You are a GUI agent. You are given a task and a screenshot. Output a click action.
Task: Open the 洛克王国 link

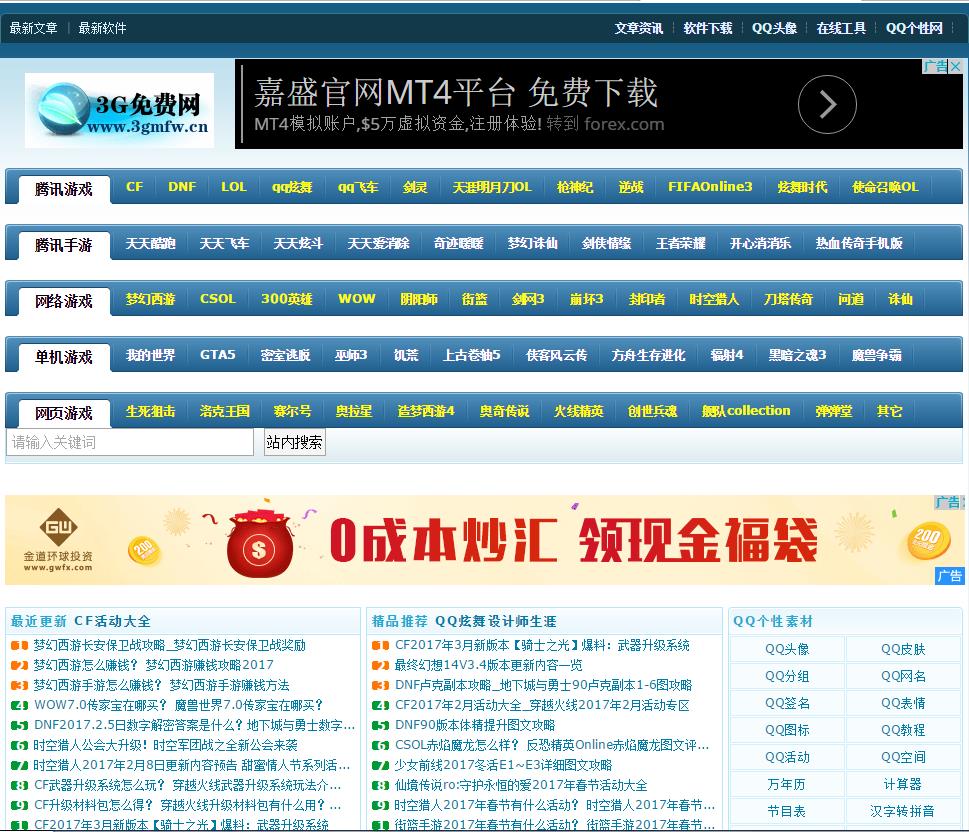[224, 411]
